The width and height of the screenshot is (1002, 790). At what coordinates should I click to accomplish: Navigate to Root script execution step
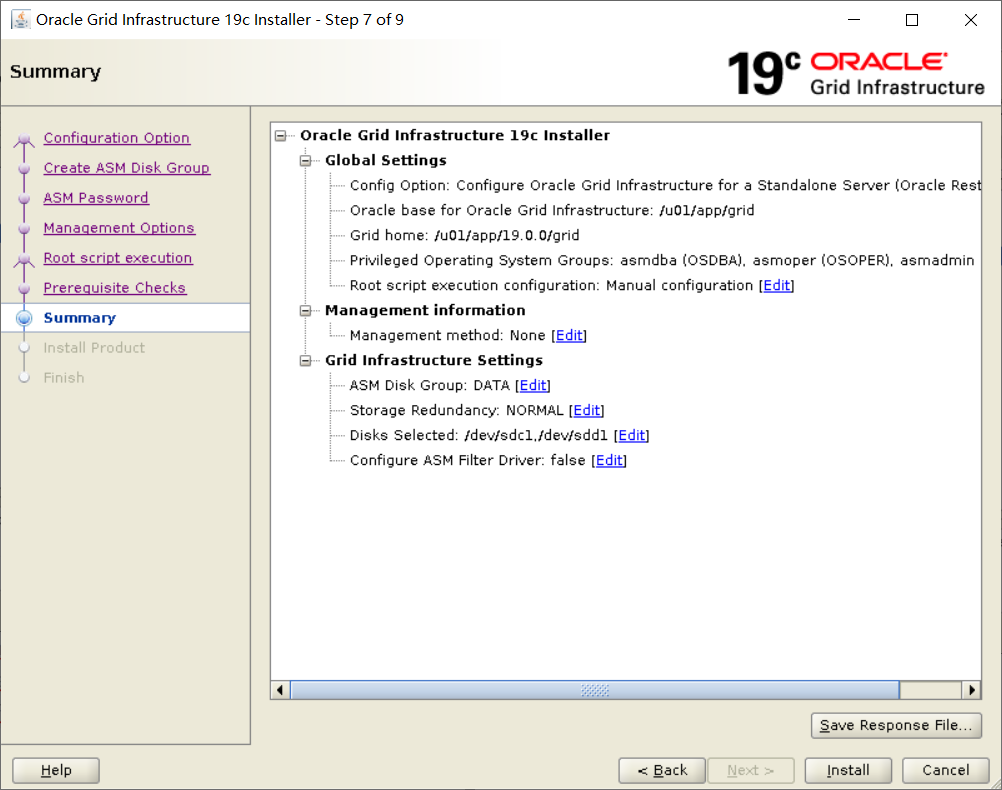[x=118, y=258]
